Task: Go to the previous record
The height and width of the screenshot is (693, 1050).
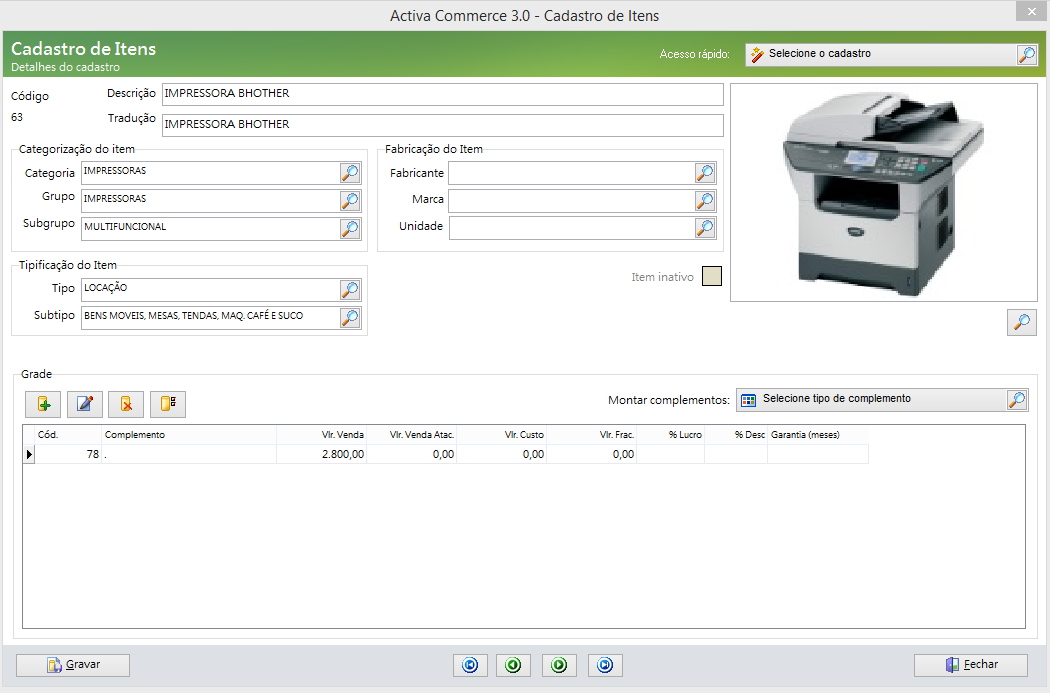Action: 513,665
